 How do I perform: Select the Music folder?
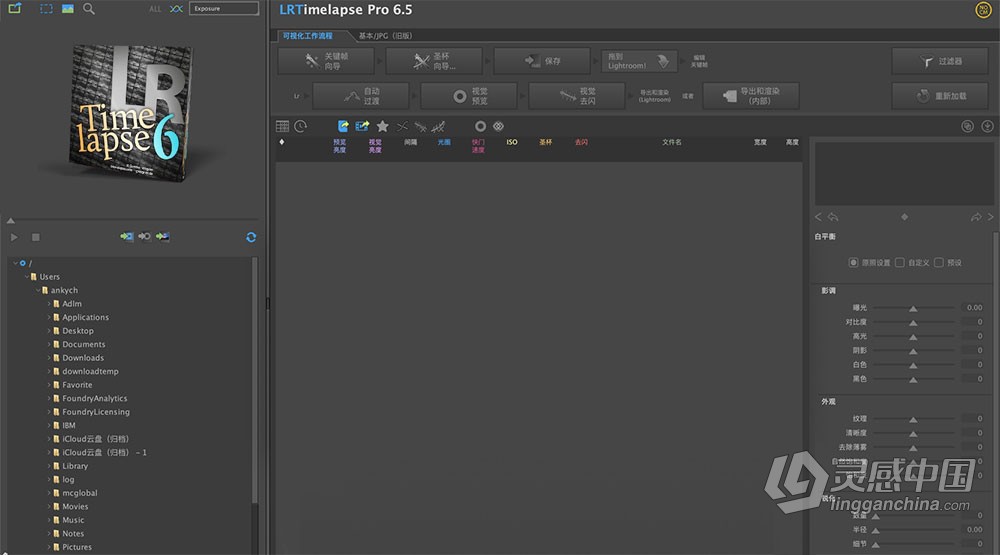pos(73,520)
